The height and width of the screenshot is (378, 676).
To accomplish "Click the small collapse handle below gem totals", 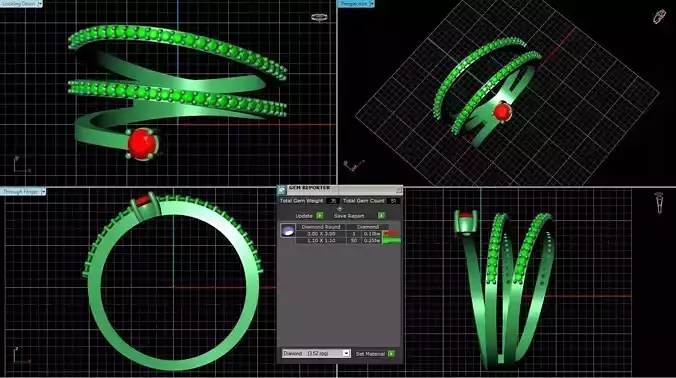I will [340, 209].
